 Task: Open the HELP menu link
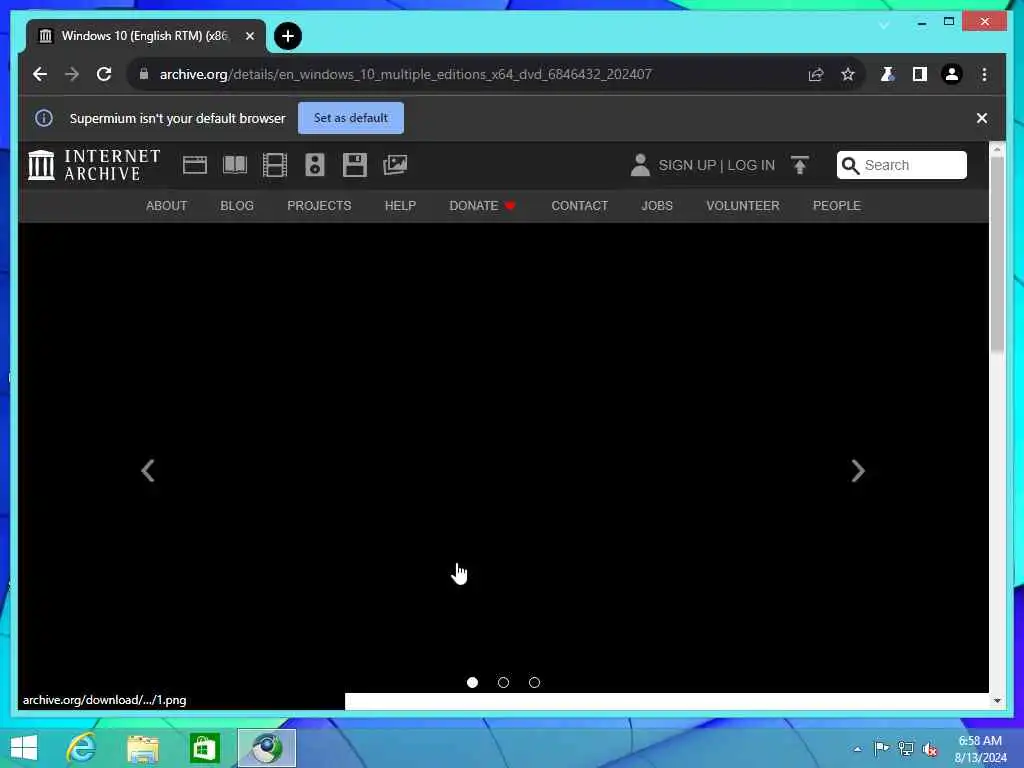tap(400, 206)
